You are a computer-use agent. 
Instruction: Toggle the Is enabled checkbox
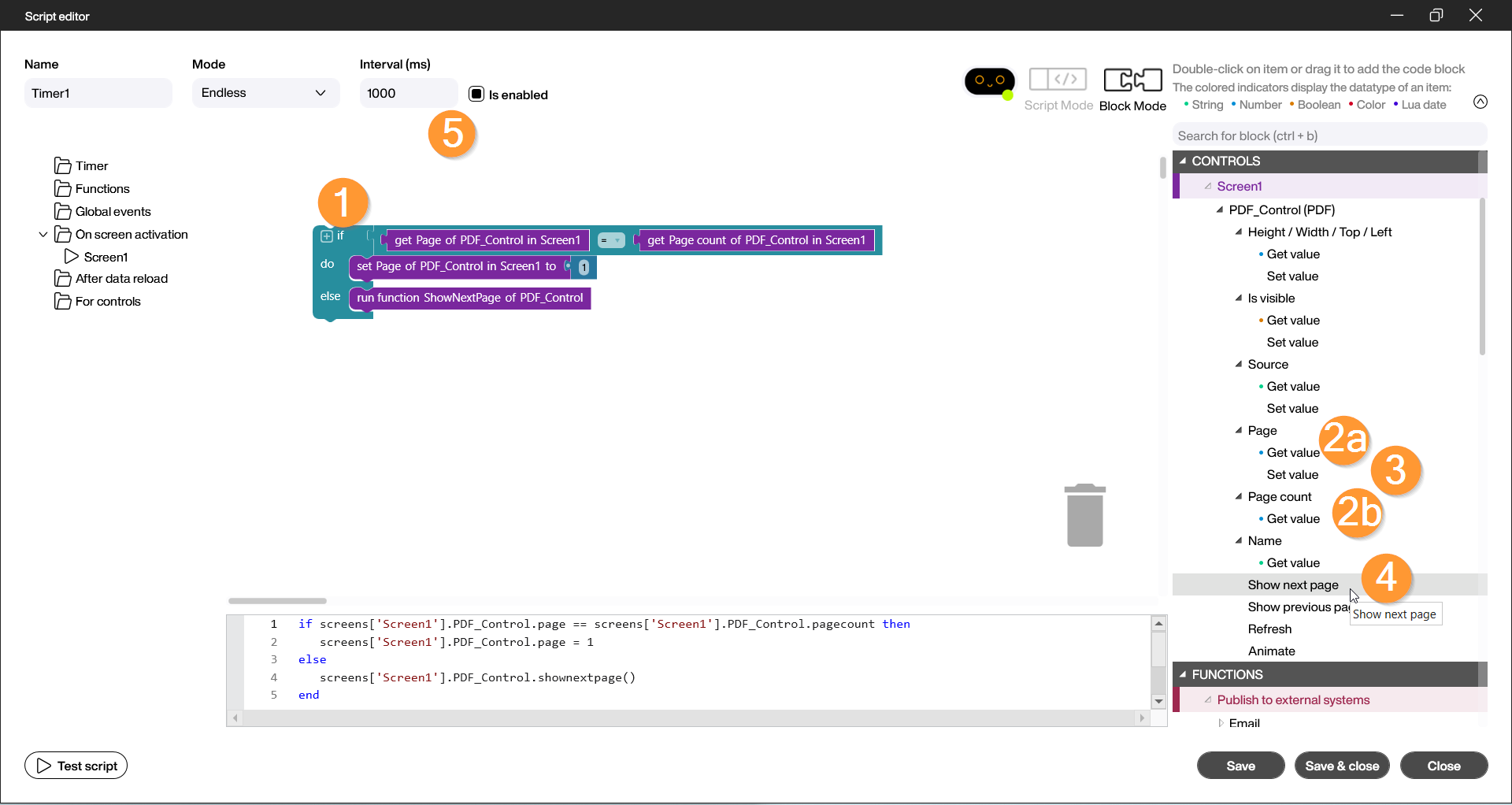tap(476, 95)
